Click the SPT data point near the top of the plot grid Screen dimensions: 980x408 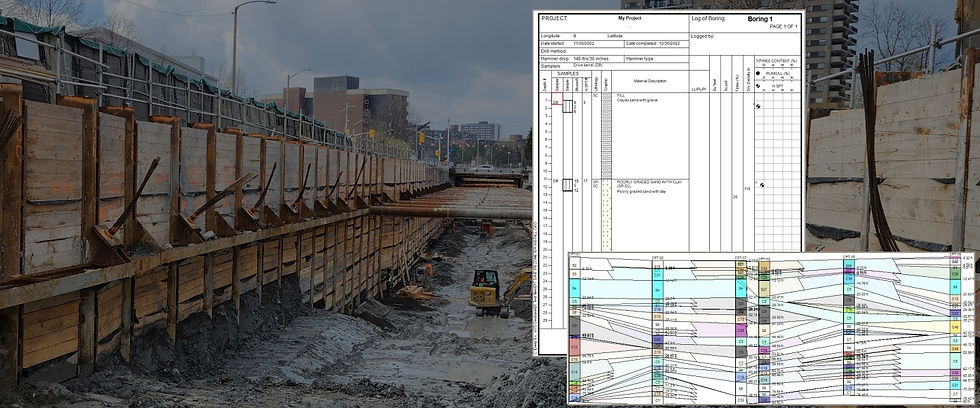click(x=758, y=106)
